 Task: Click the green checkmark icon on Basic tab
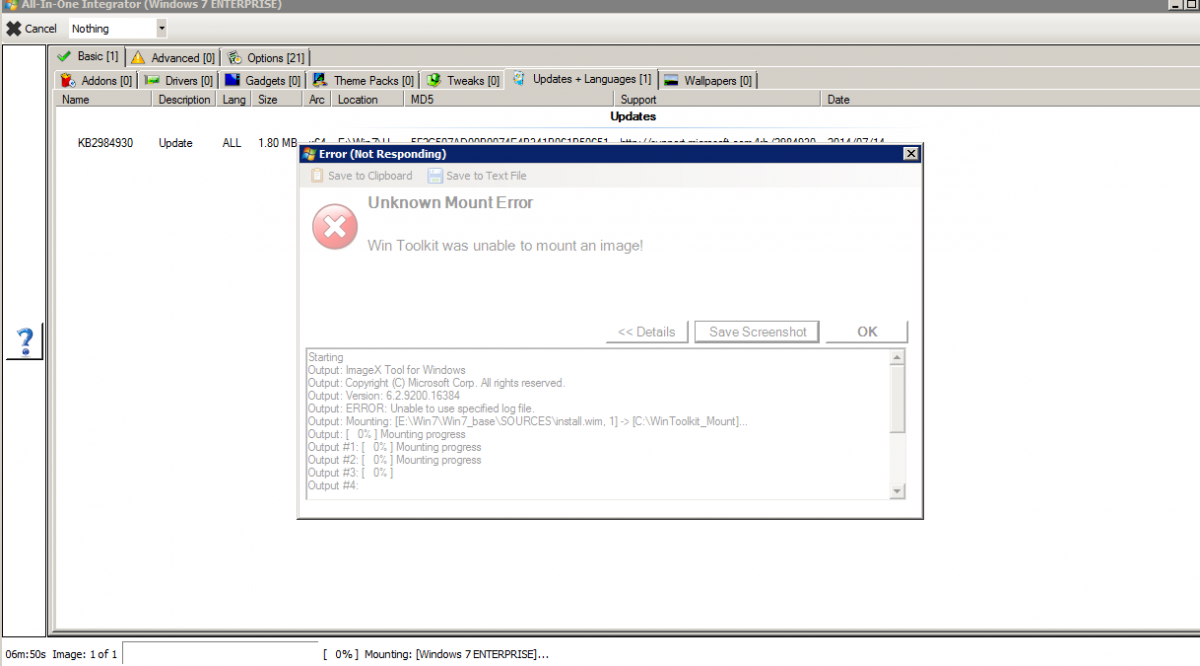tap(65, 57)
